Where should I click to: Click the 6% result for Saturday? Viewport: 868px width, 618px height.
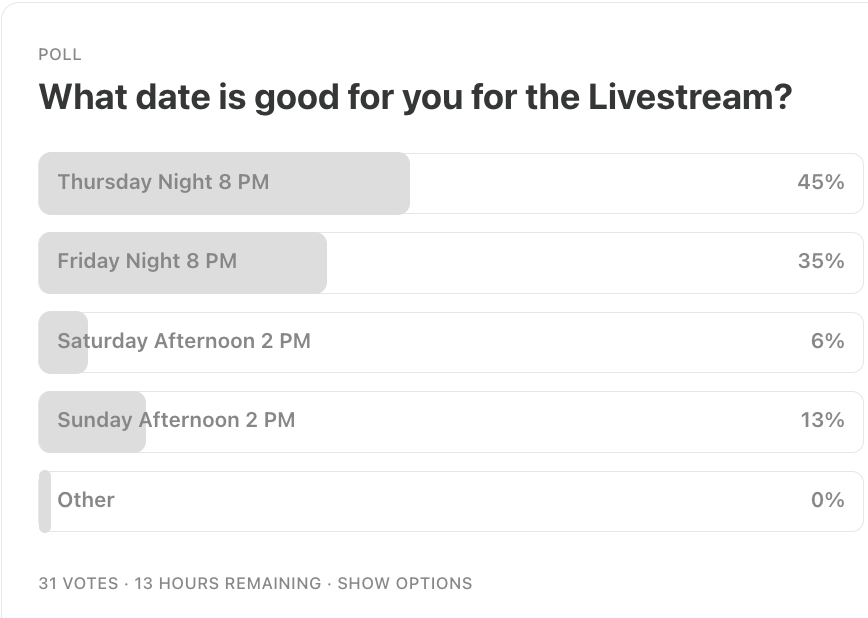[x=827, y=341]
